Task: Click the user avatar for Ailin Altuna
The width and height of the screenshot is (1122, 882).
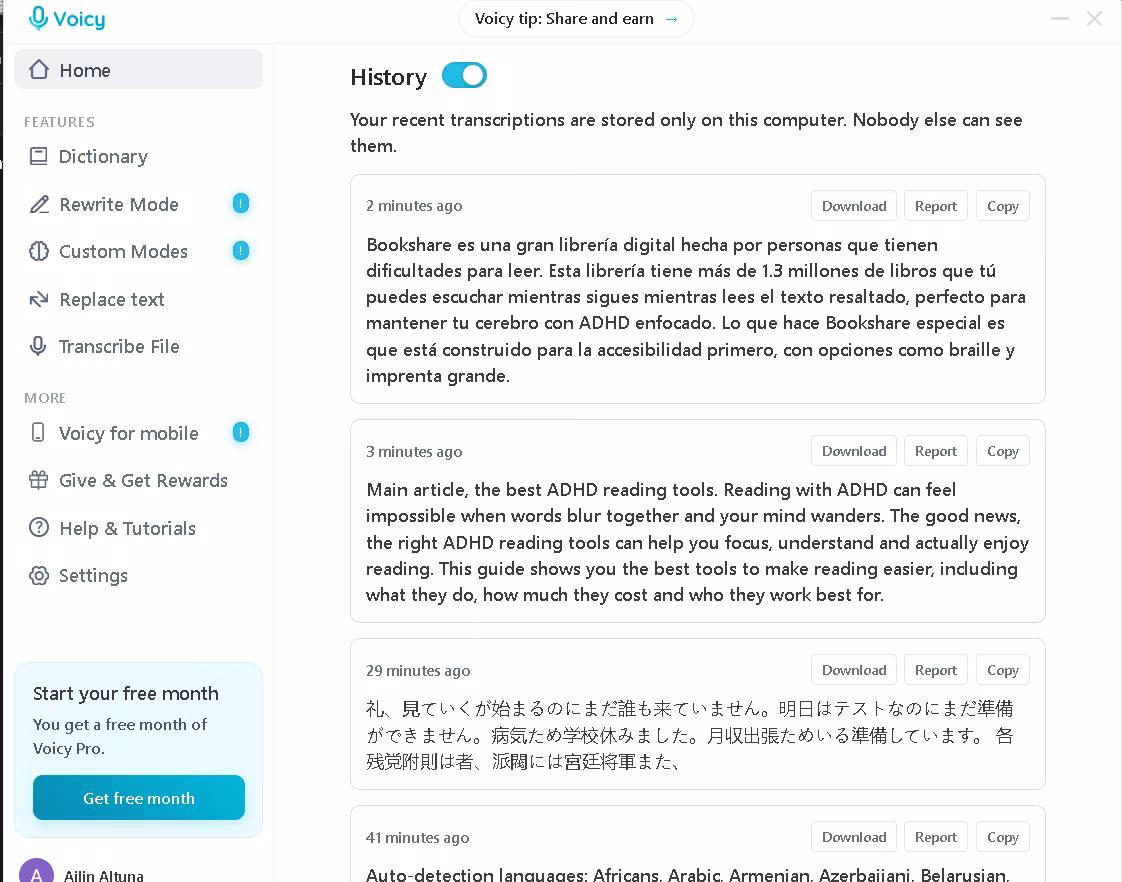Action: [x=36, y=871]
